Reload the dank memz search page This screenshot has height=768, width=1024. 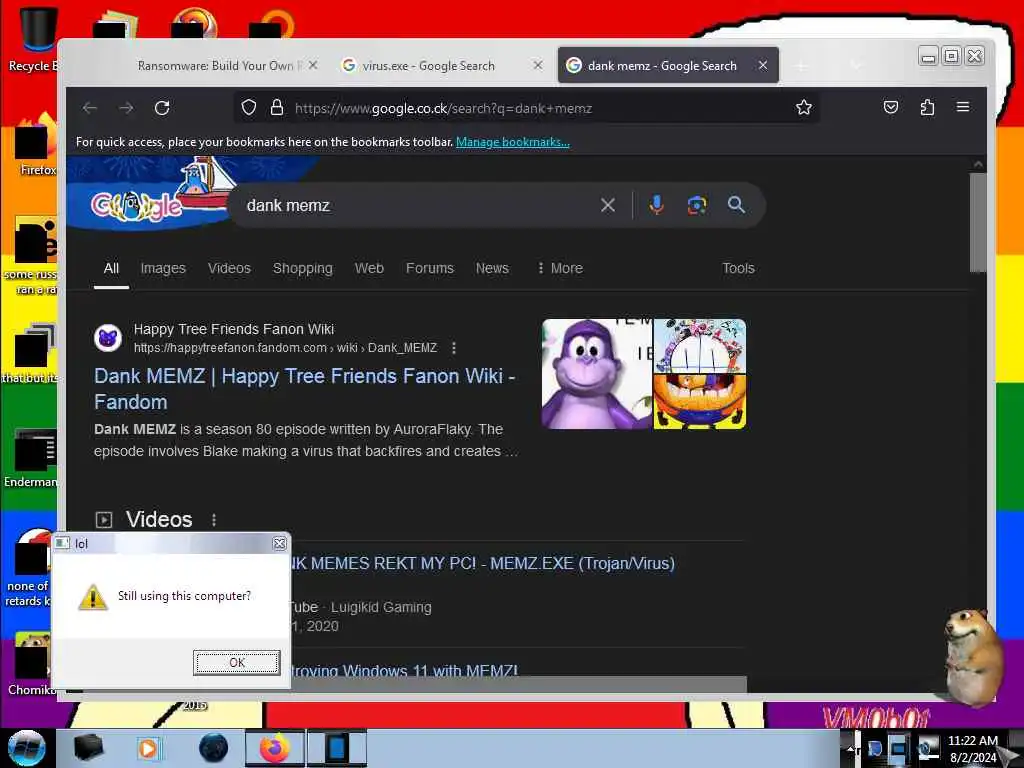(162, 108)
